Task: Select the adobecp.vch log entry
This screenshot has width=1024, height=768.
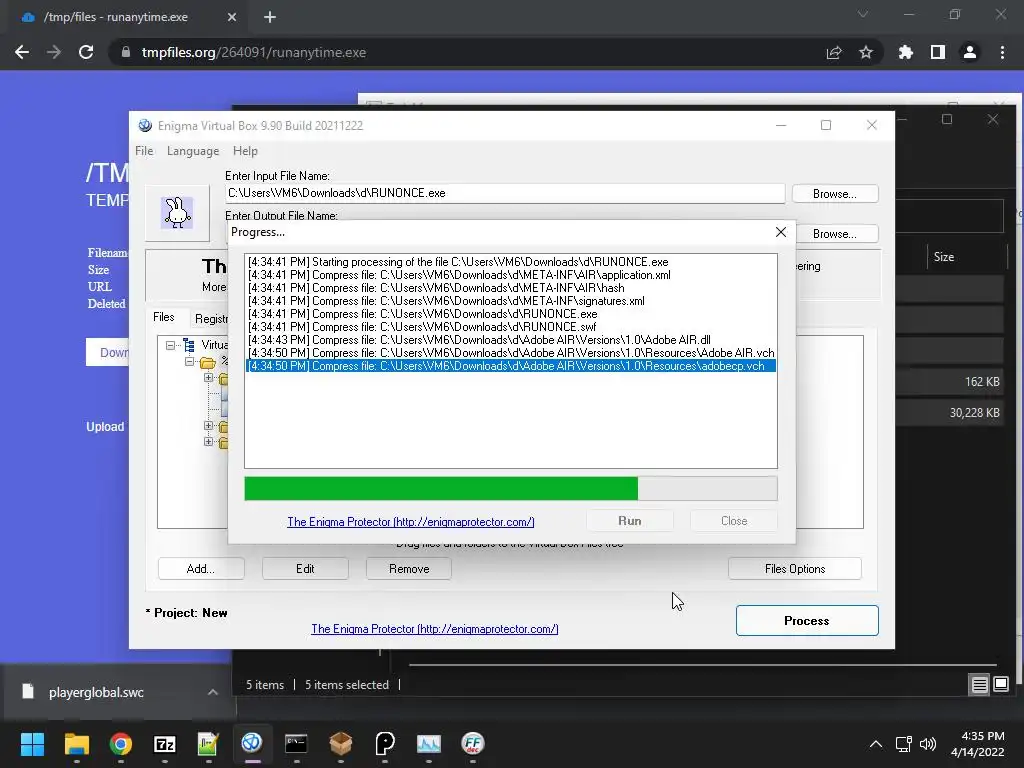Action: pyautogui.click(x=511, y=366)
